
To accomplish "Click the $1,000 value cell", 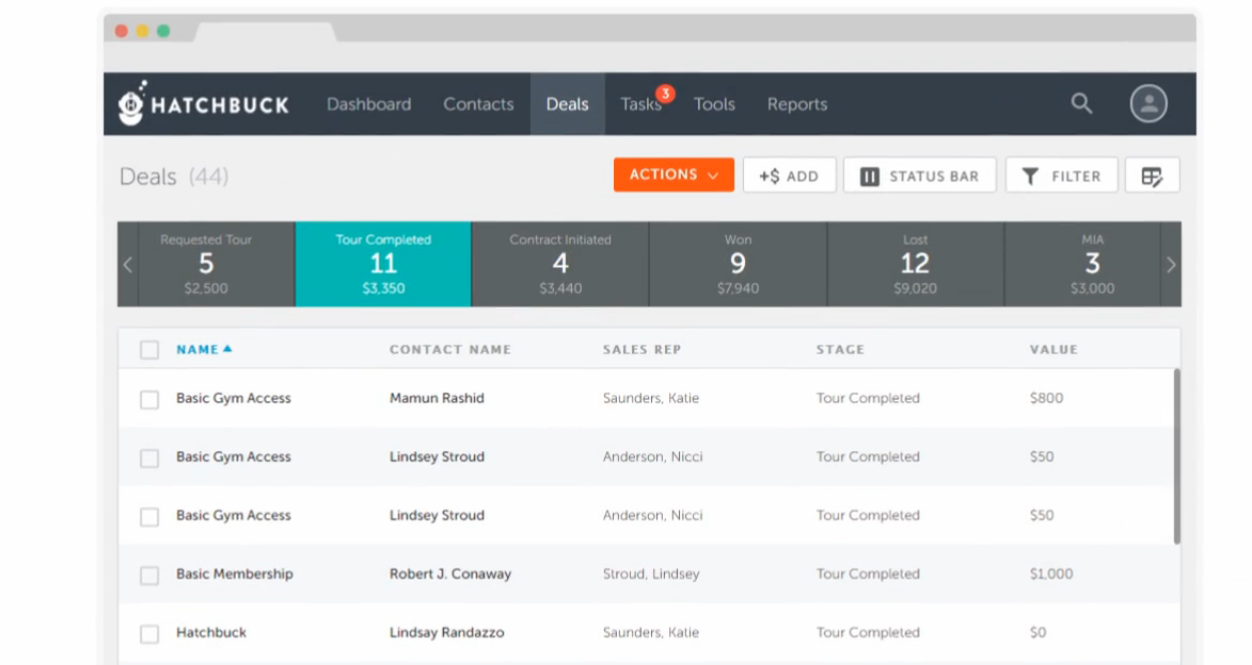I will pos(1051,574).
